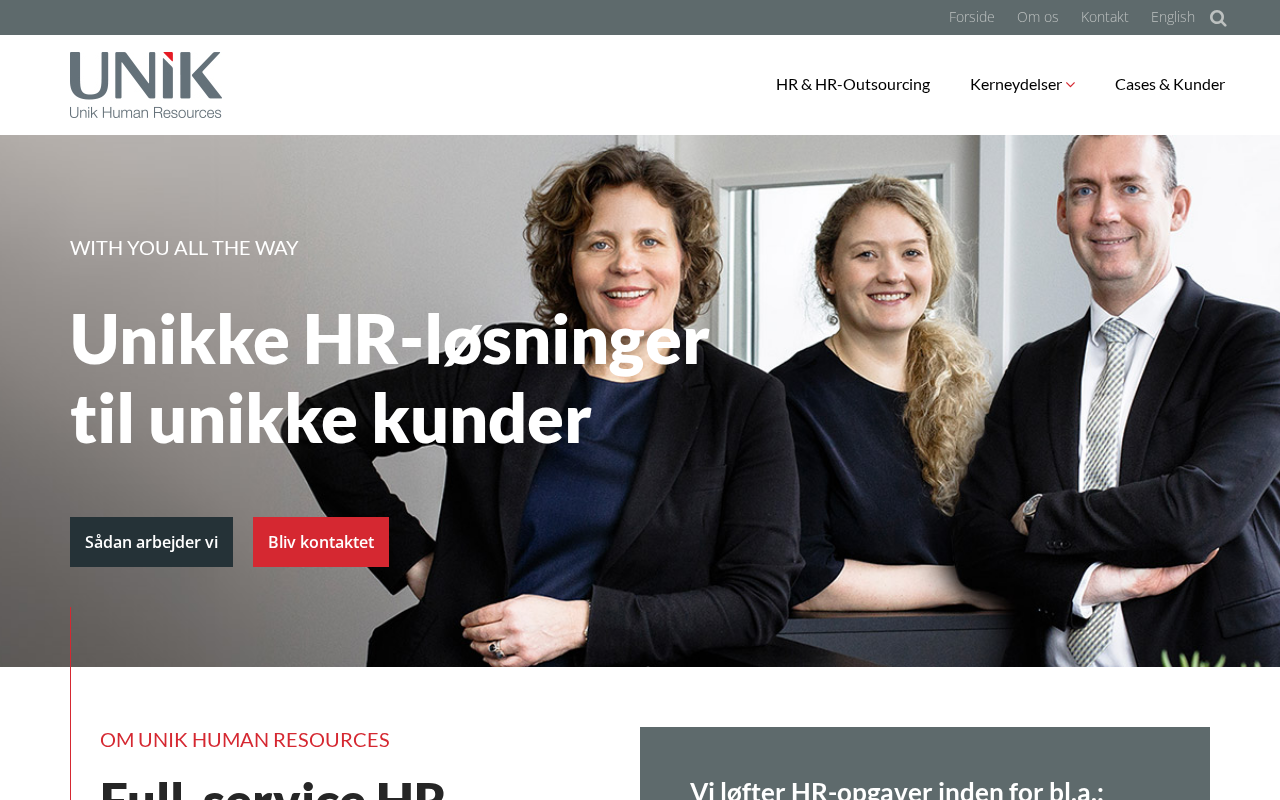The image size is (1280, 800).
Task: Open the UNIK Human Resources logo
Action: [146, 85]
